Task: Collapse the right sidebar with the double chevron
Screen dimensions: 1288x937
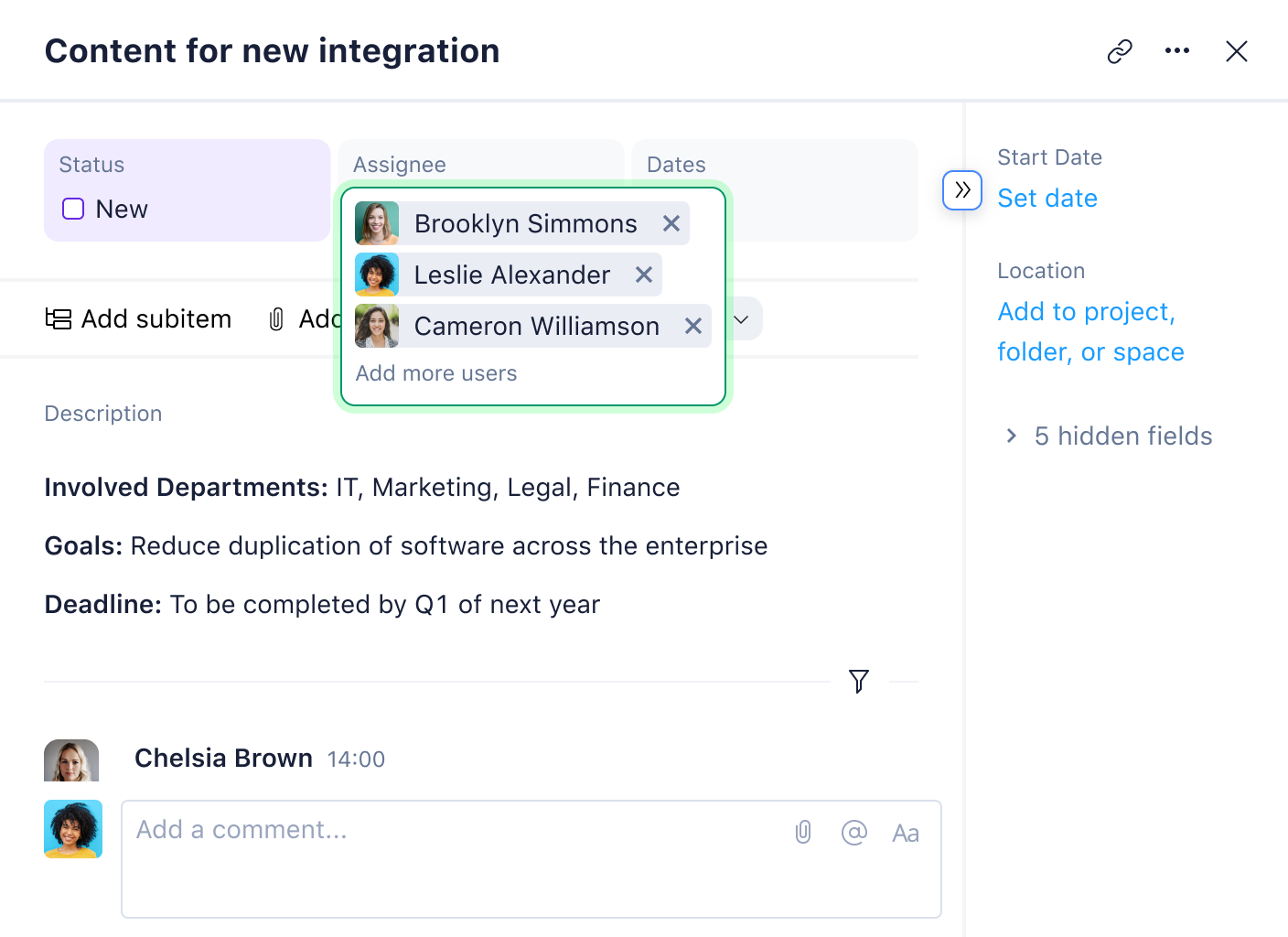Action: pos(961,190)
